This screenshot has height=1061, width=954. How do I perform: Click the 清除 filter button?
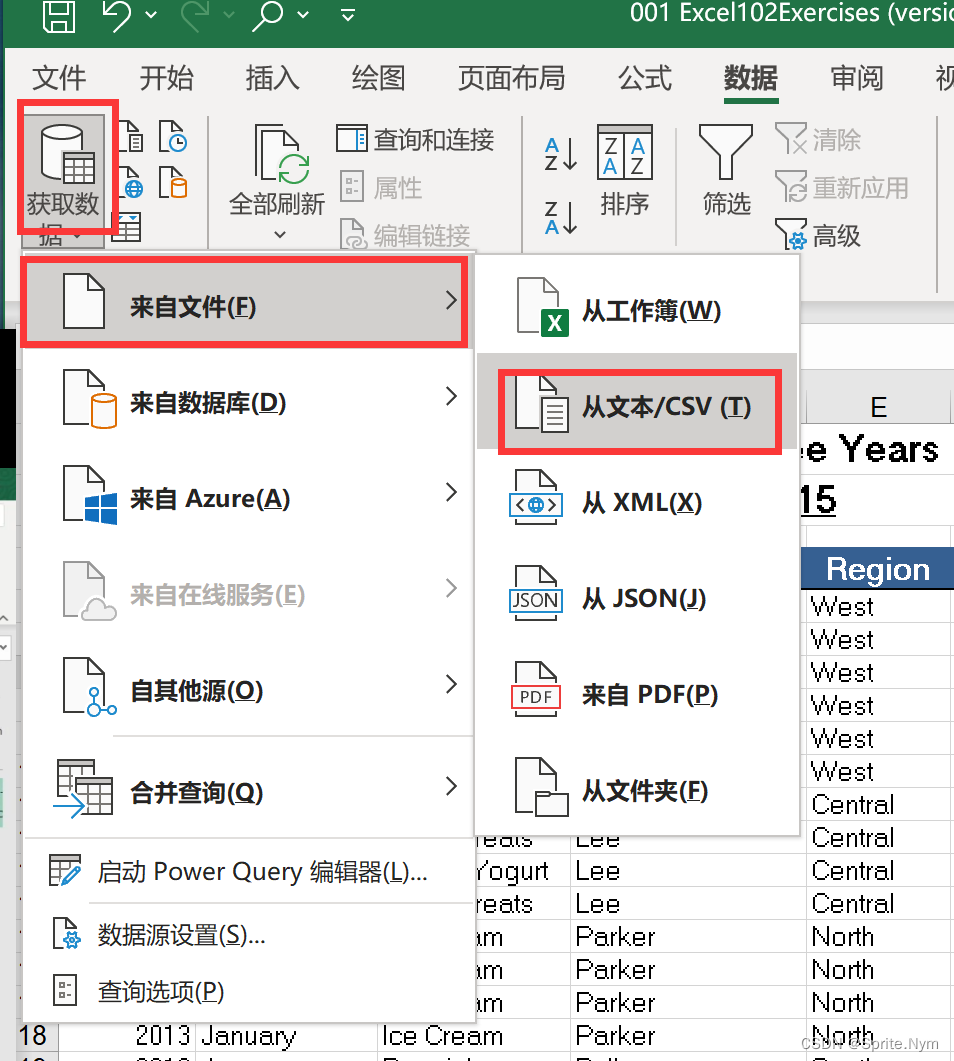tap(818, 139)
